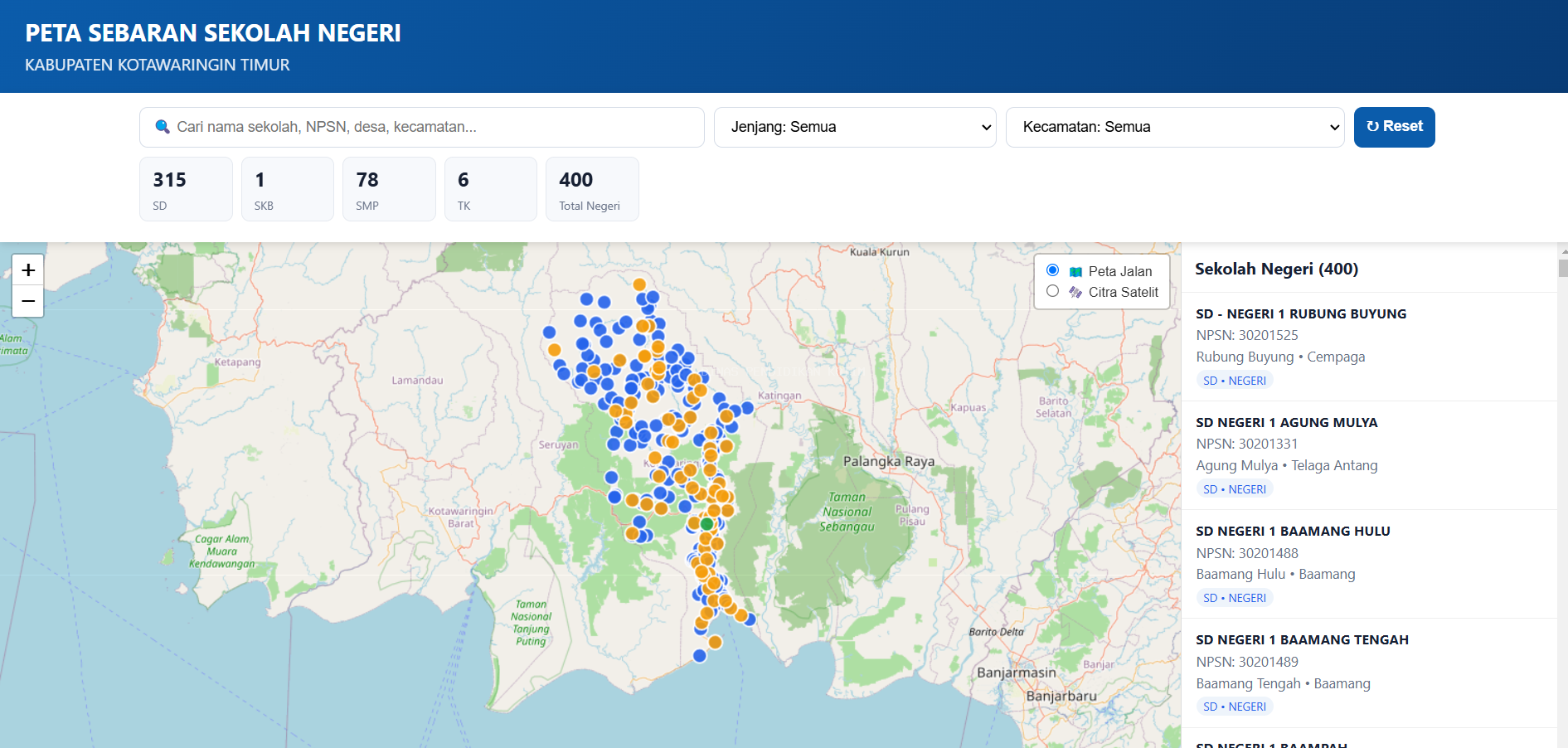
Task: Click the KABUPATEN KOTAWARINGIN TIMUR subtitle
Action: [x=158, y=65]
